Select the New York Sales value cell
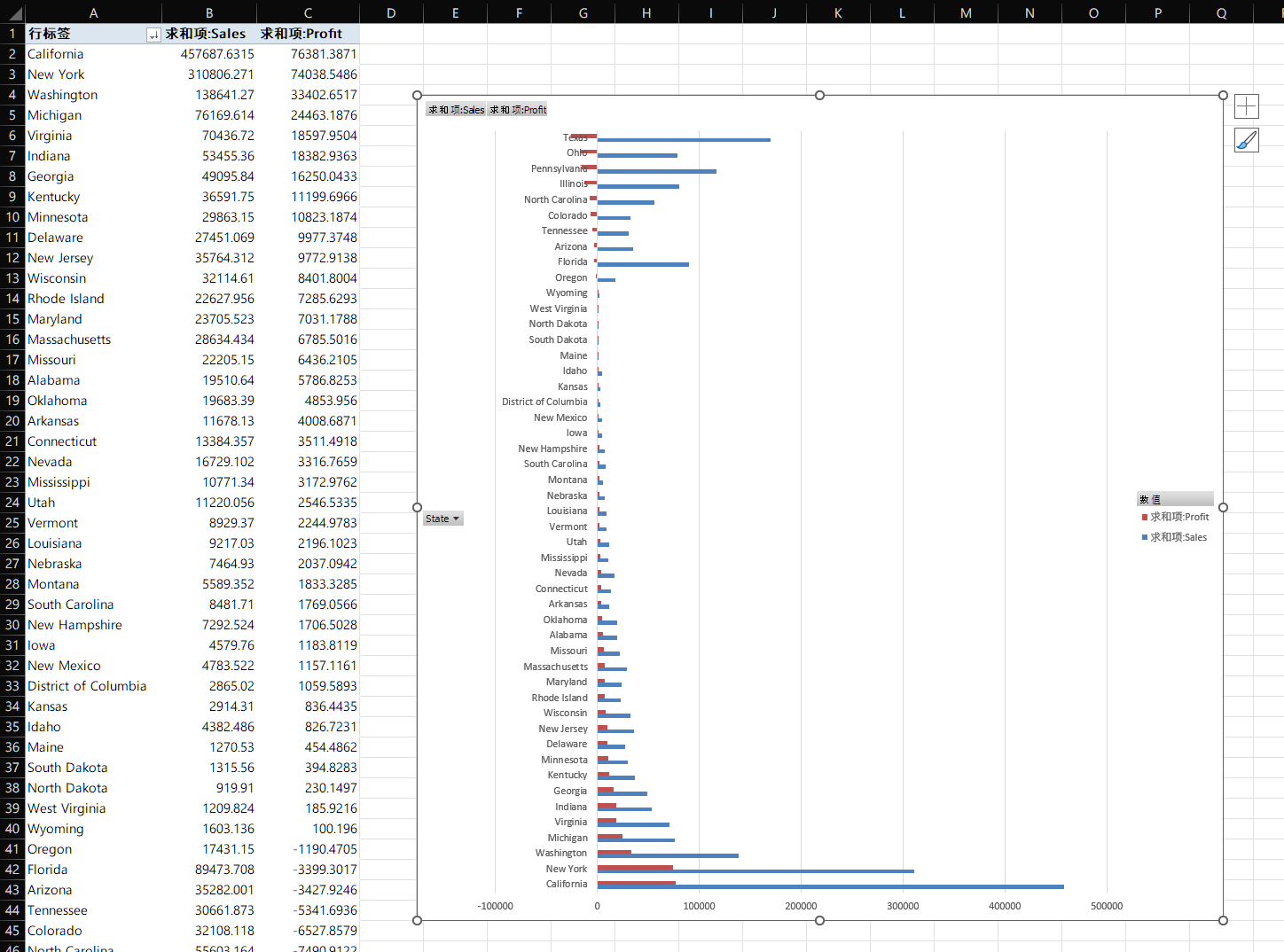 click(x=211, y=74)
